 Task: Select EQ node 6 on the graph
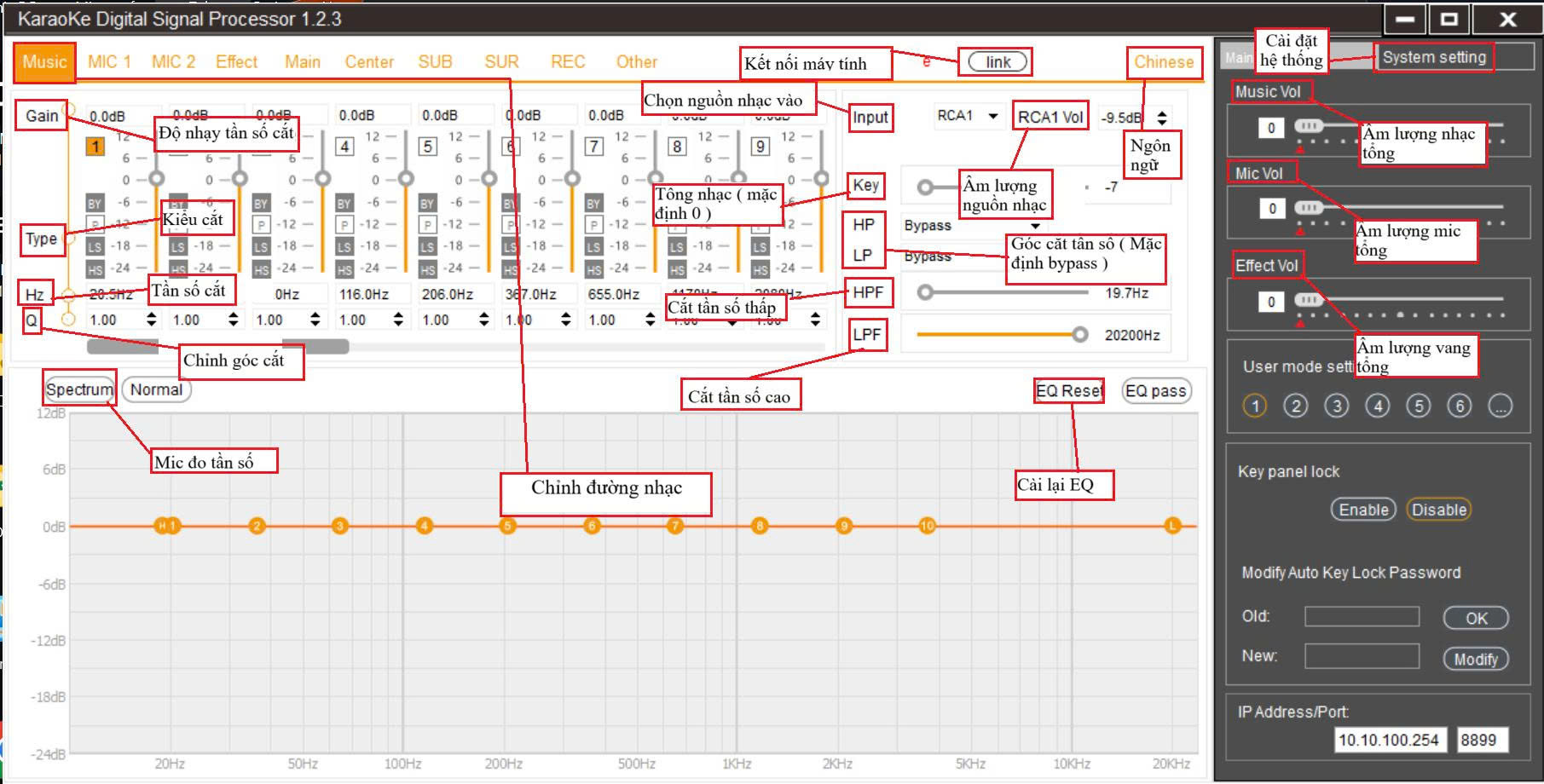(592, 526)
